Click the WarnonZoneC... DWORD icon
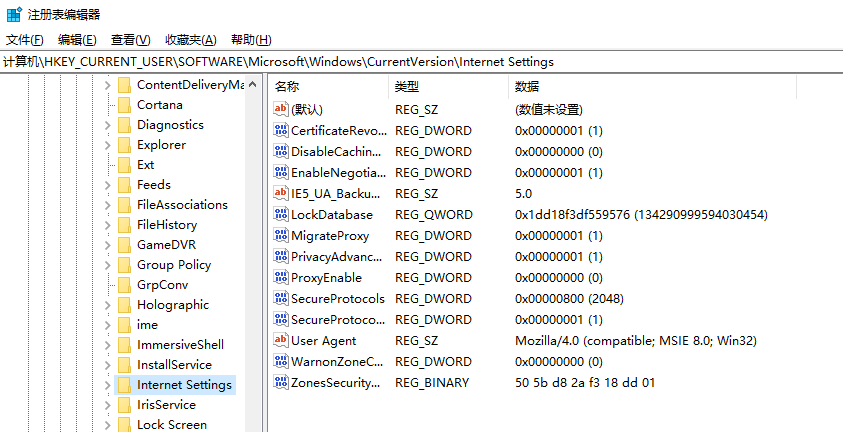 281,361
